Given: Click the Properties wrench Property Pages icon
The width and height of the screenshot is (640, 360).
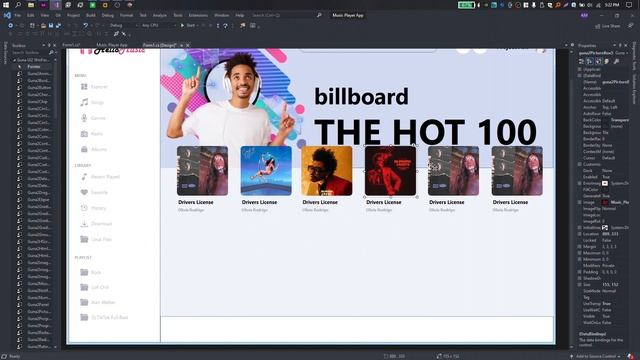Looking at the screenshot, I should pyautogui.click(x=616, y=61).
